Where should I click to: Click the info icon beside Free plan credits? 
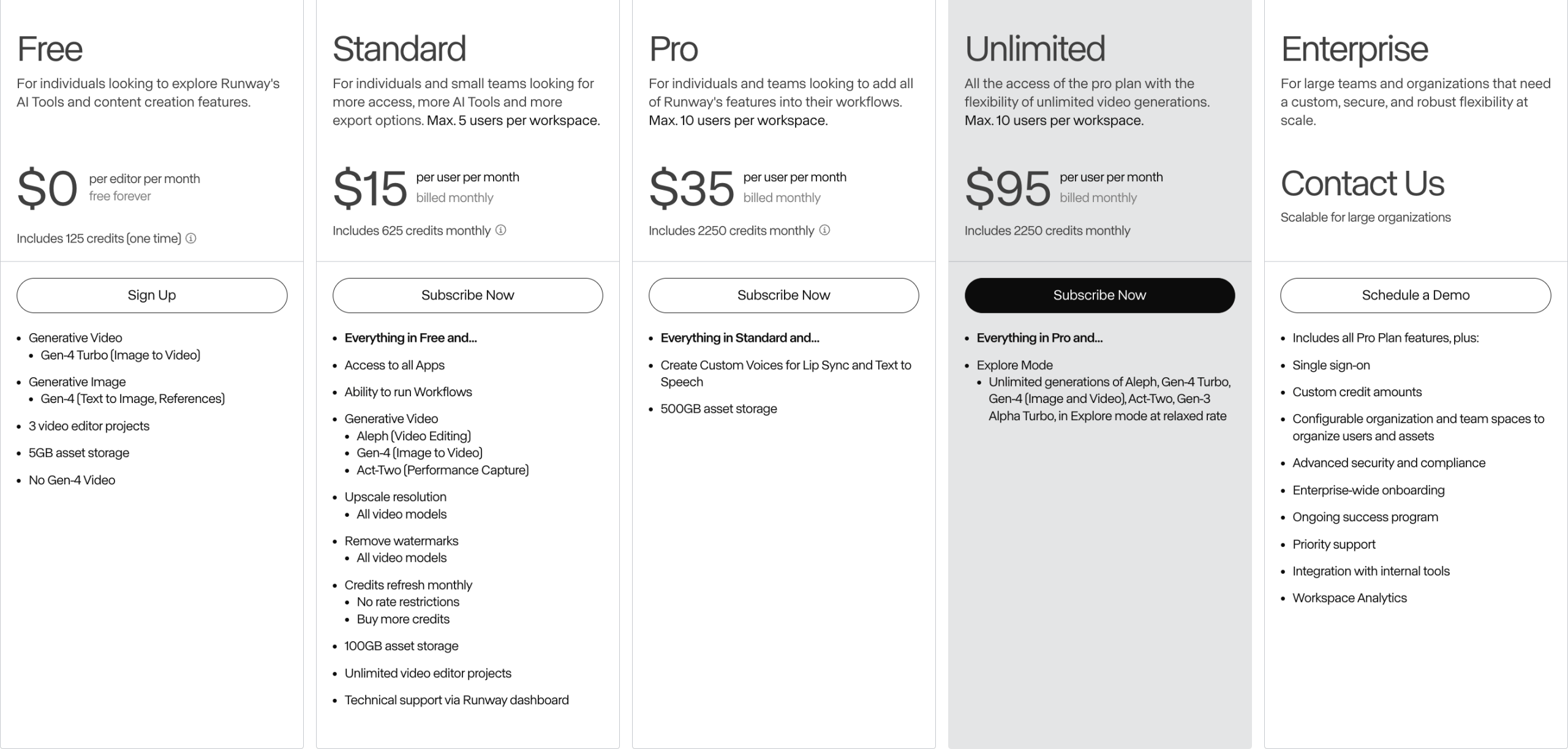click(x=191, y=238)
